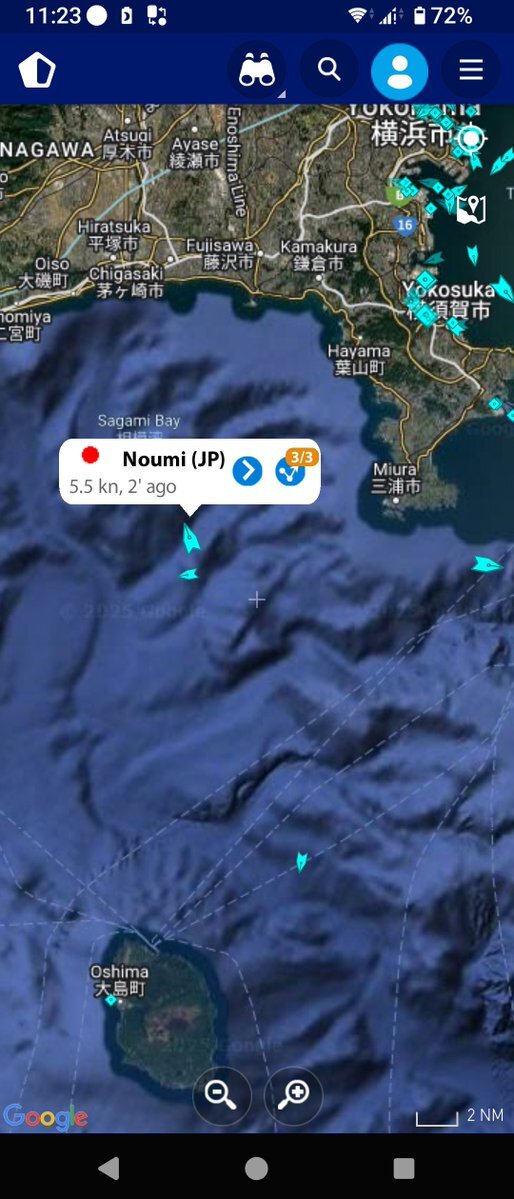Center map on my location target icon
514x1199 pixels.
pos(471,139)
